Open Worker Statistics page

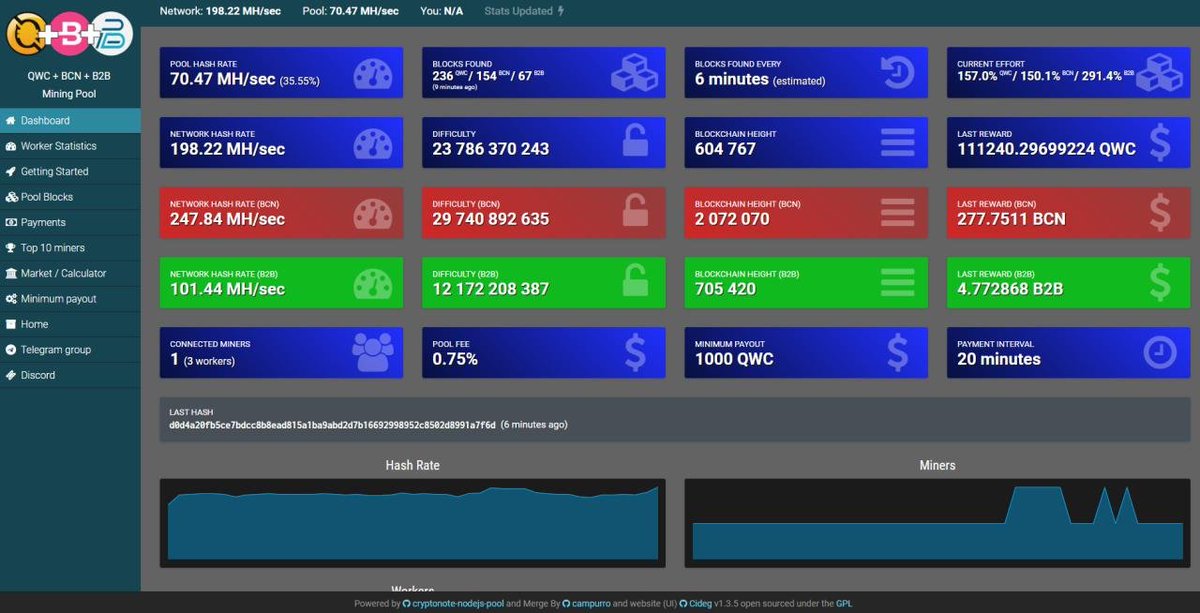pyautogui.click(x=70, y=146)
